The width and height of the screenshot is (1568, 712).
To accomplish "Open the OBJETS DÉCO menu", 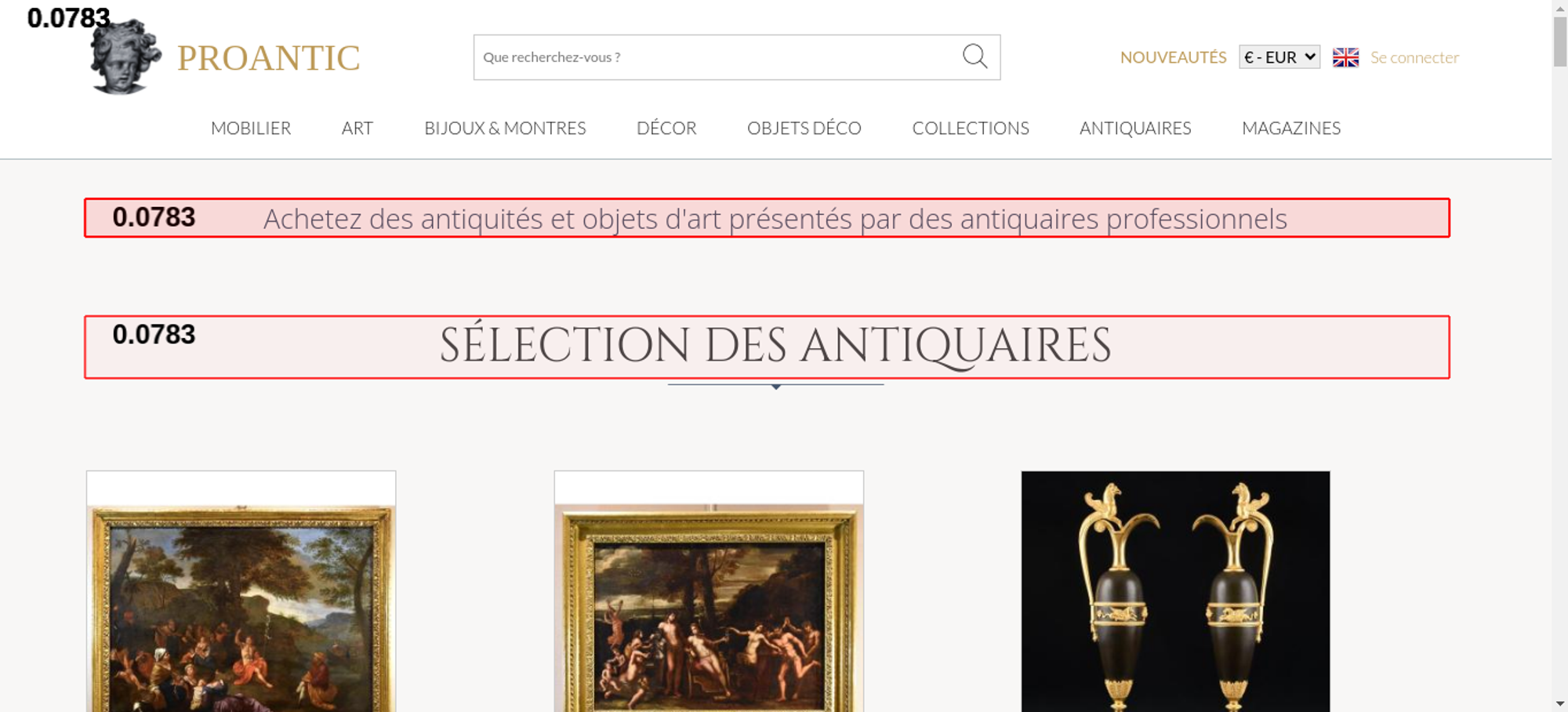I will coord(804,128).
